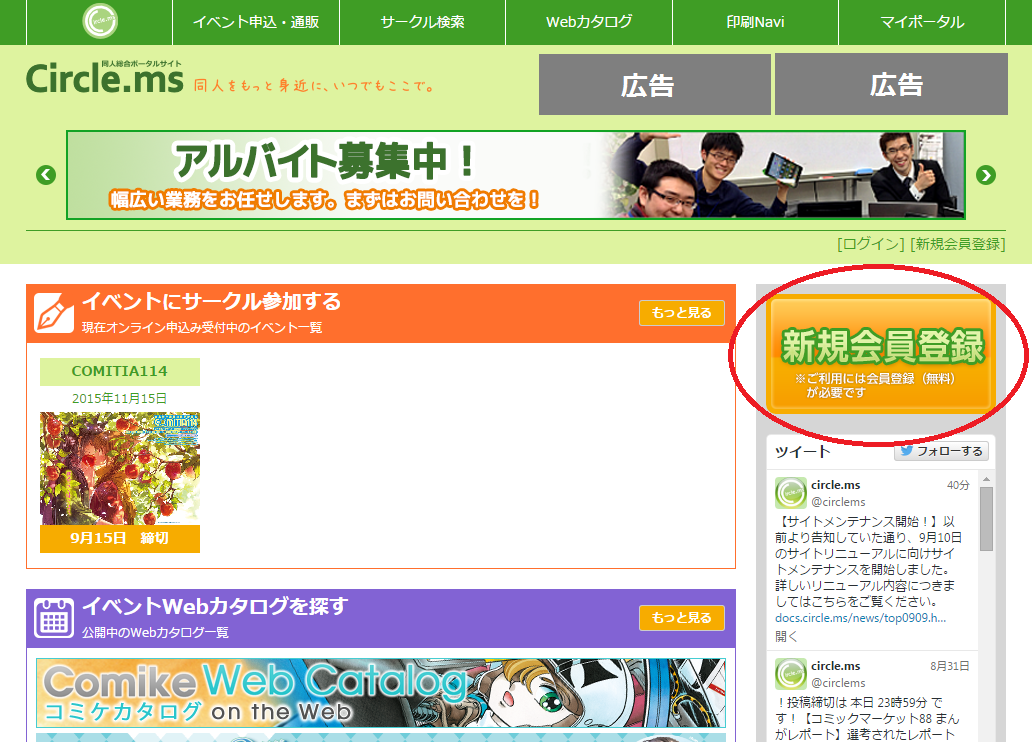Viewport: 1032px width, 742px height.
Task: Click the イベントにサークル参加する heading
Action: tap(211, 302)
